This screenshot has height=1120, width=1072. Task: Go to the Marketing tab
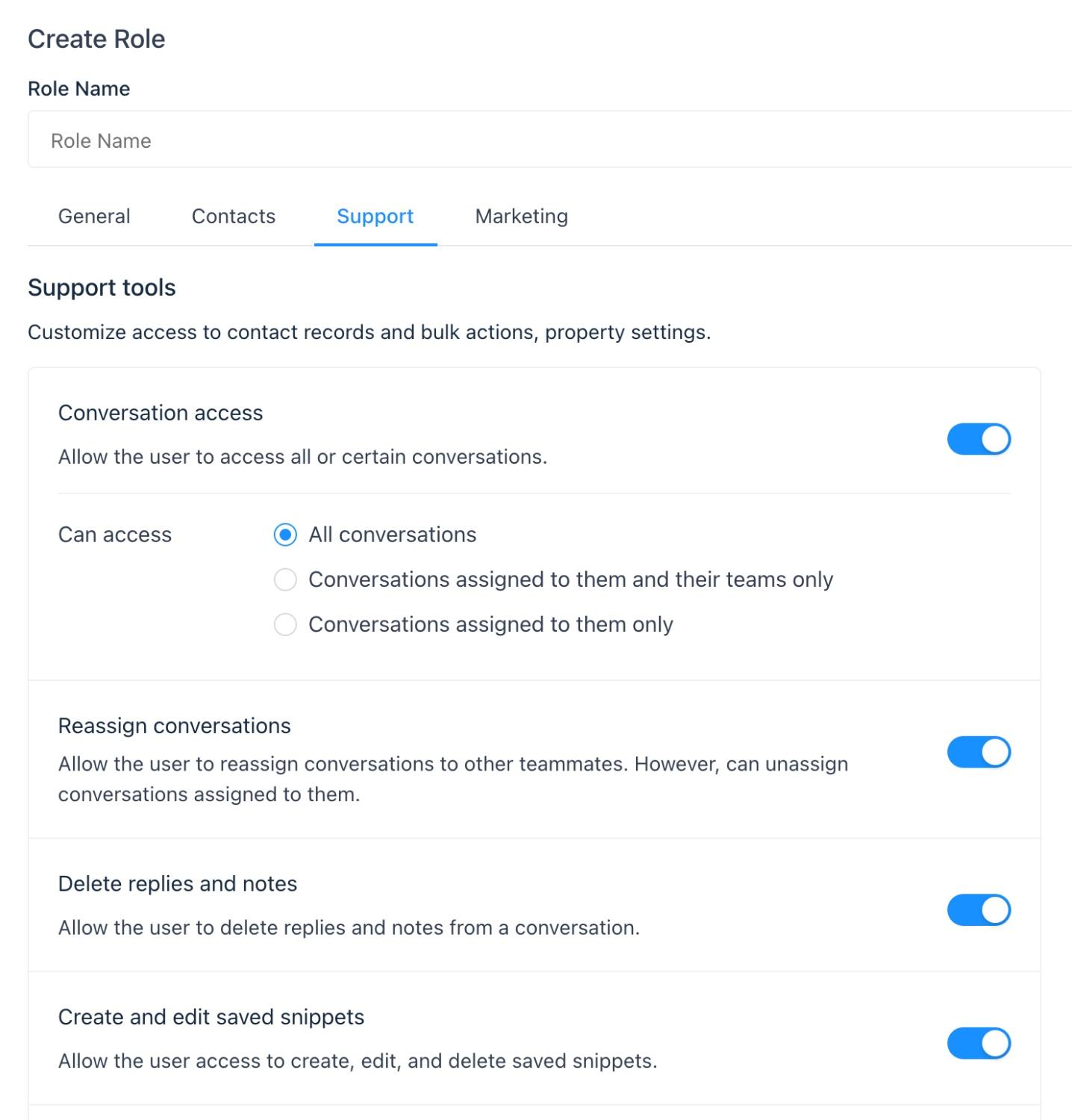522,217
